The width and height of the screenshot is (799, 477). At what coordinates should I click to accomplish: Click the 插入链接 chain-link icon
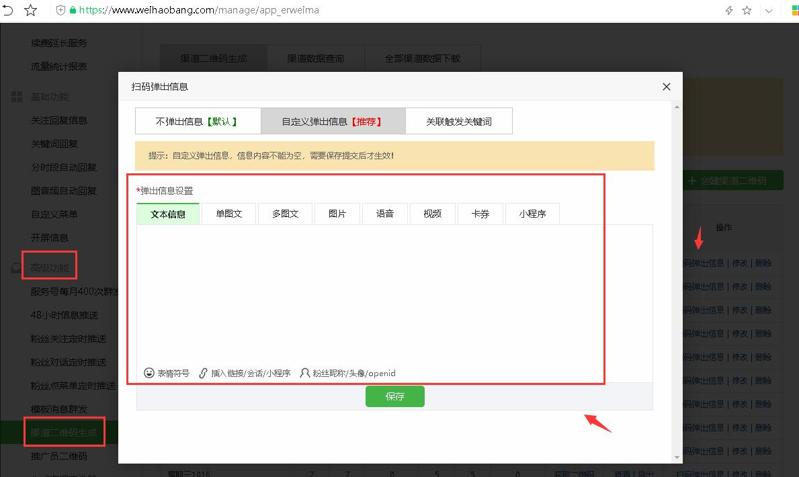[203, 373]
